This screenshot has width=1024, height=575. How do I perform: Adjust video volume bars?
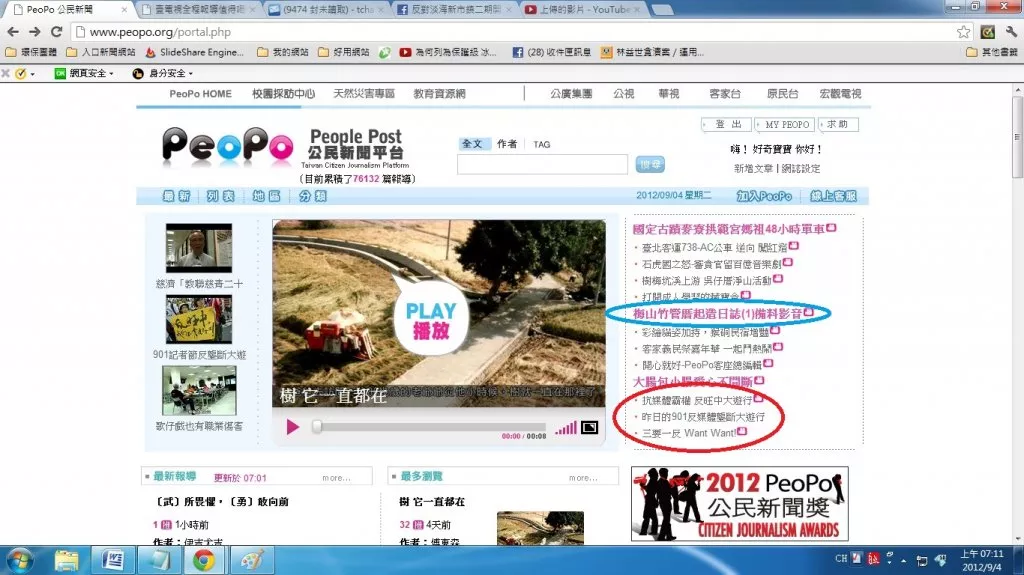click(566, 428)
